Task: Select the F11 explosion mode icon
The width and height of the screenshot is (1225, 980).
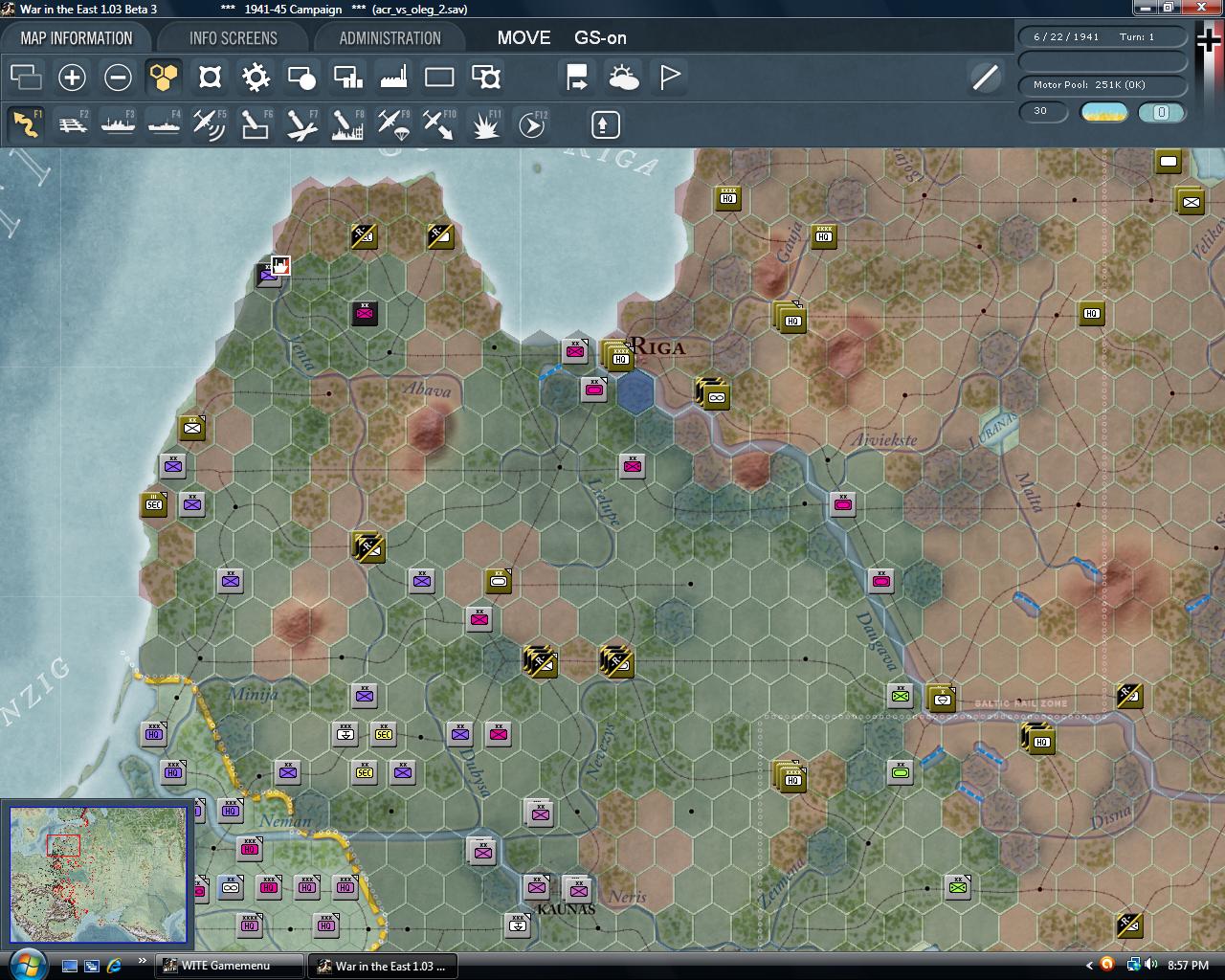Action: click(486, 124)
